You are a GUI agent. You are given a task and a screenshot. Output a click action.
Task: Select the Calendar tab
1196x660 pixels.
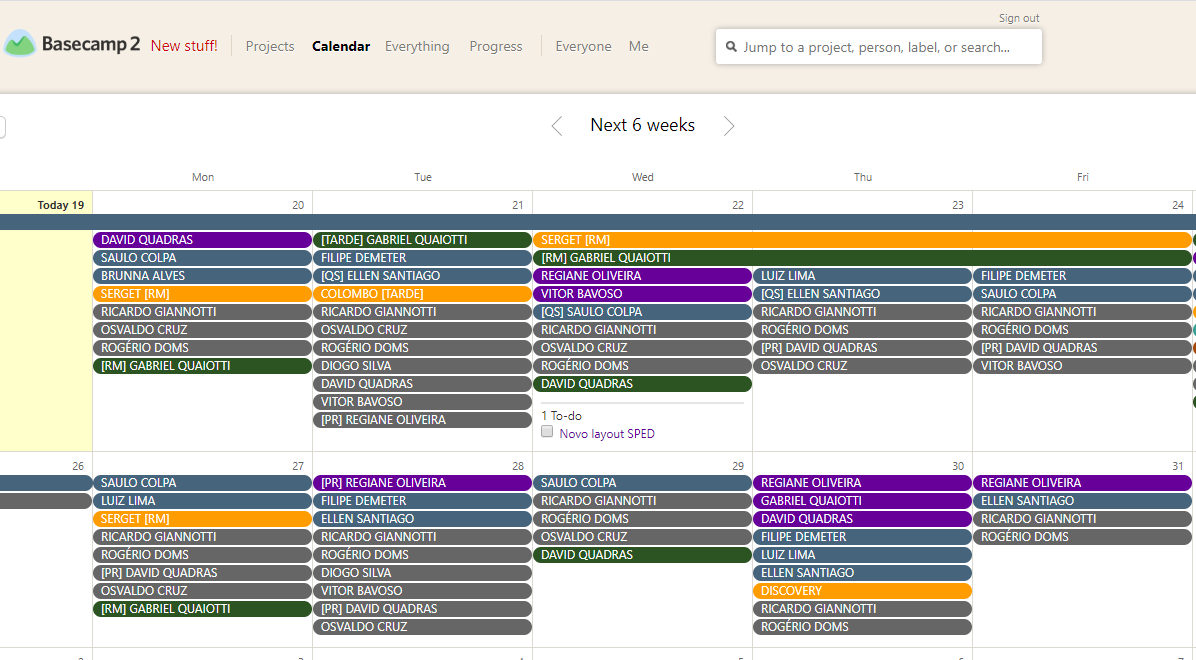coord(340,46)
